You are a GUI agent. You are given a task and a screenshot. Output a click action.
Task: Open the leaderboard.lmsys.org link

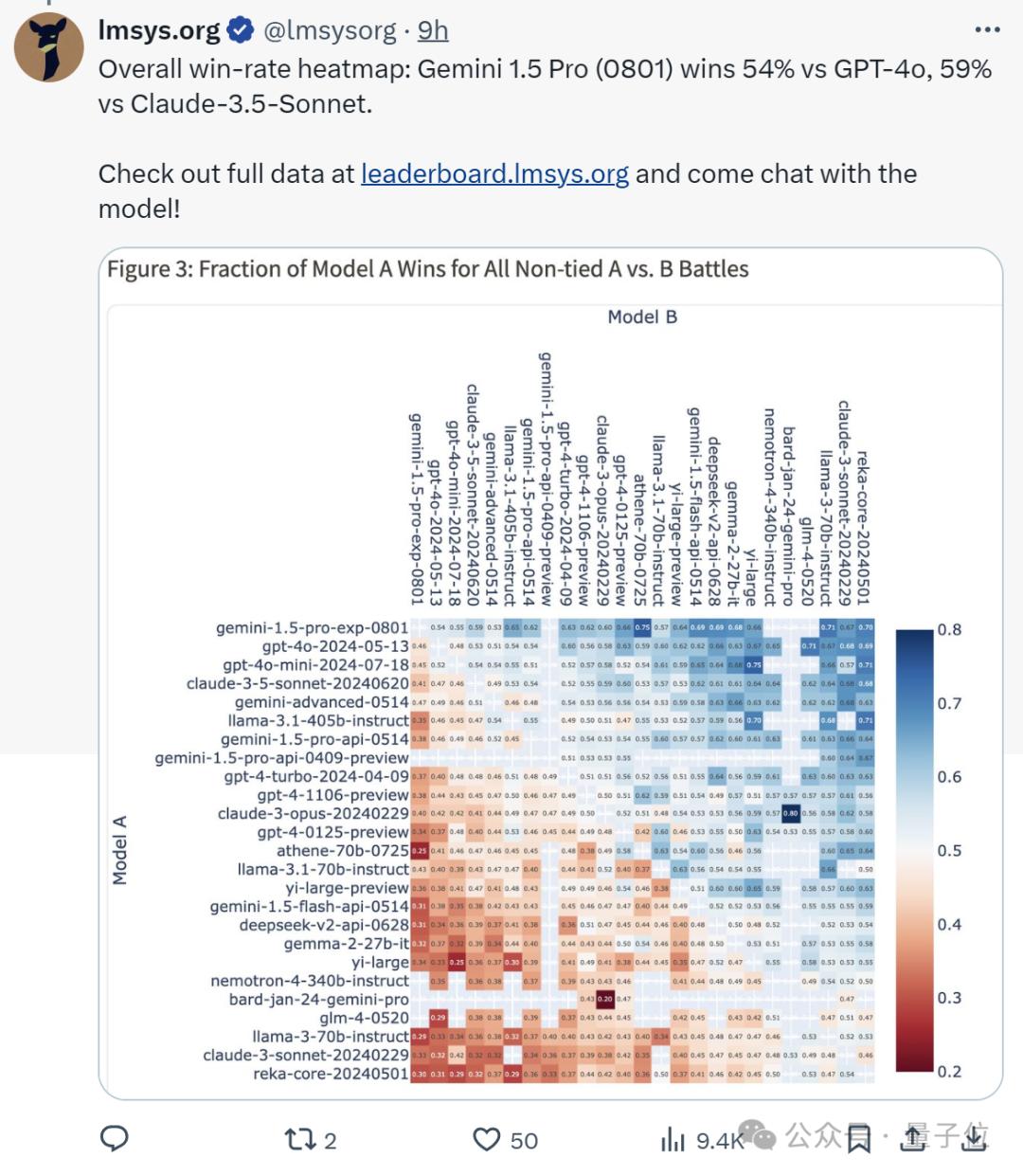pyautogui.click(x=494, y=173)
